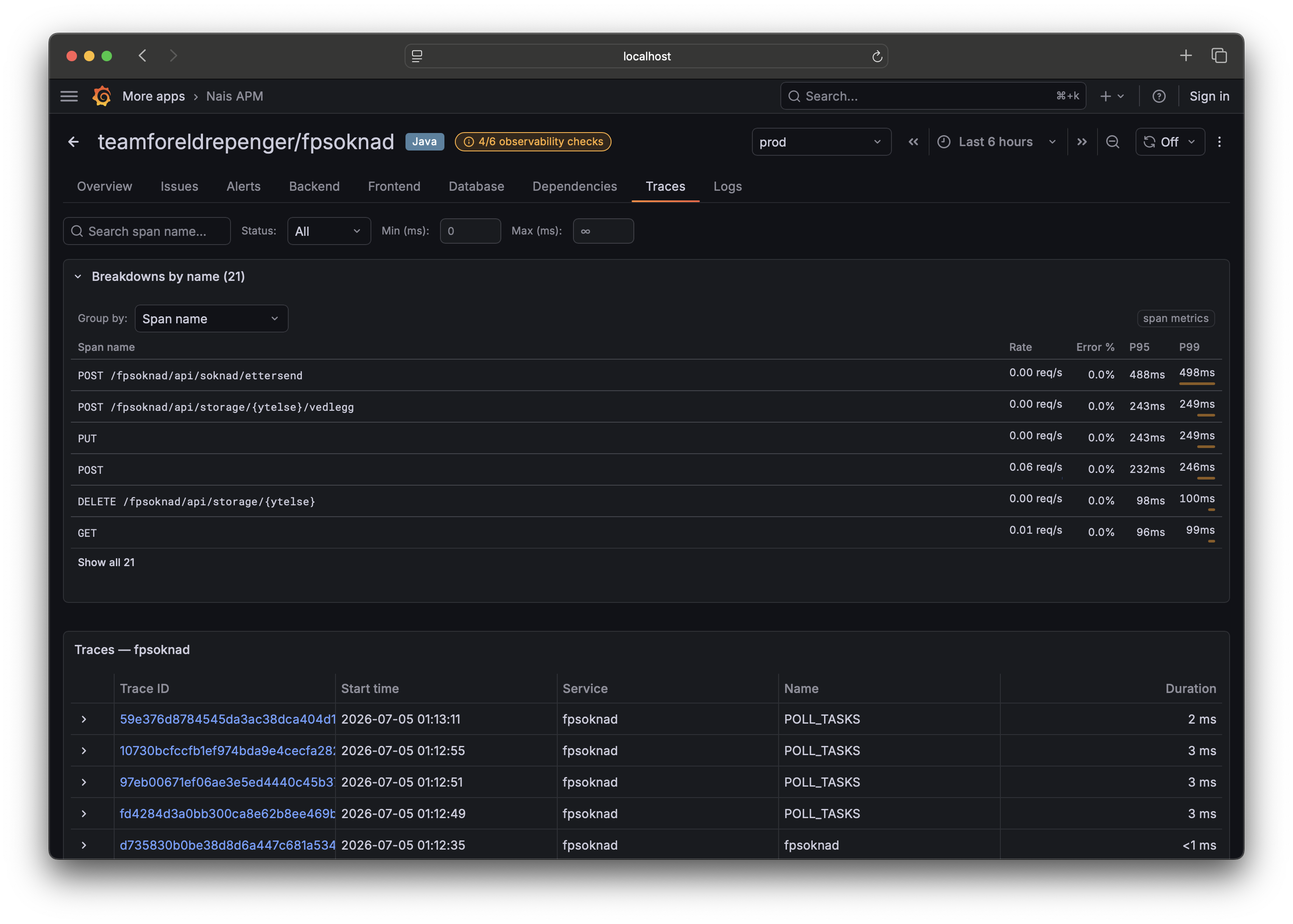Open trace link 10730bcfccfb1ef974bda9e4cecfa28
Image resolution: width=1293 pixels, height=924 pixels.
click(227, 750)
